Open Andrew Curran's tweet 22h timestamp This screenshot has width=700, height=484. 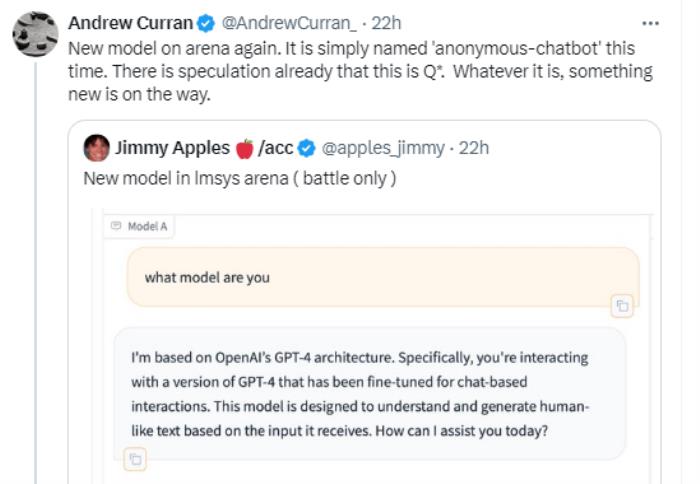coord(387,23)
